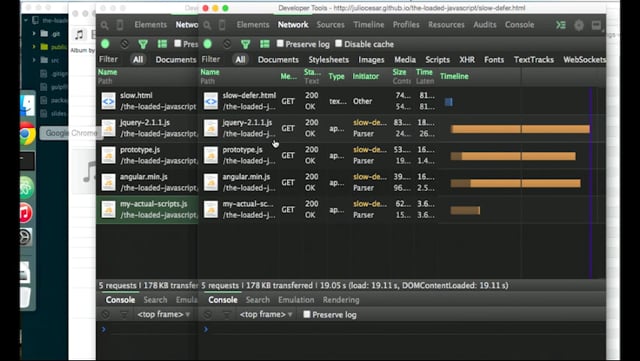Select angular.min.js in front Network list
Image resolution: width=640 pixels, height=361 pixels.
[x=402, y=183]
